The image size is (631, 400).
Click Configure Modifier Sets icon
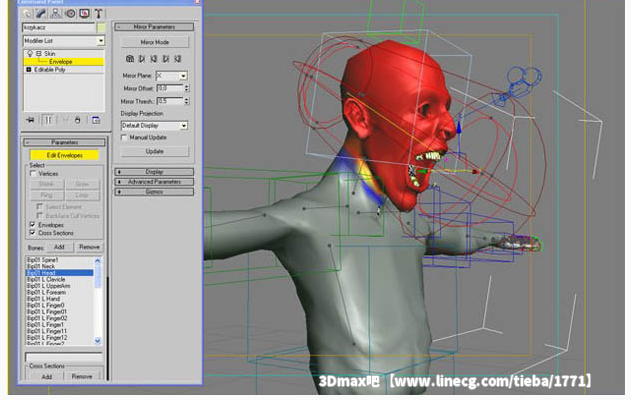(x=96, y=119)
